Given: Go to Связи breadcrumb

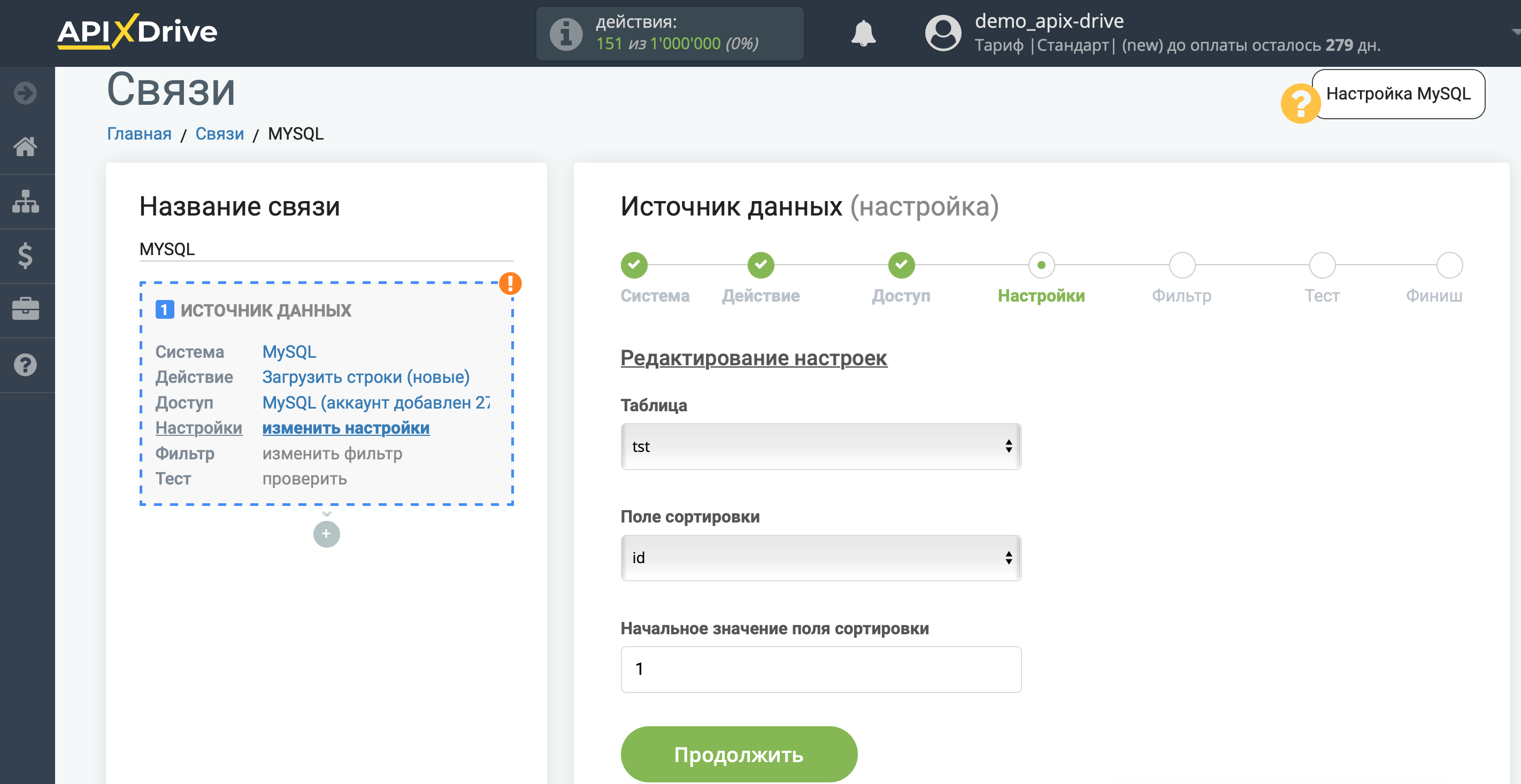Looking at the screenshot, I should tap(220, 134).
